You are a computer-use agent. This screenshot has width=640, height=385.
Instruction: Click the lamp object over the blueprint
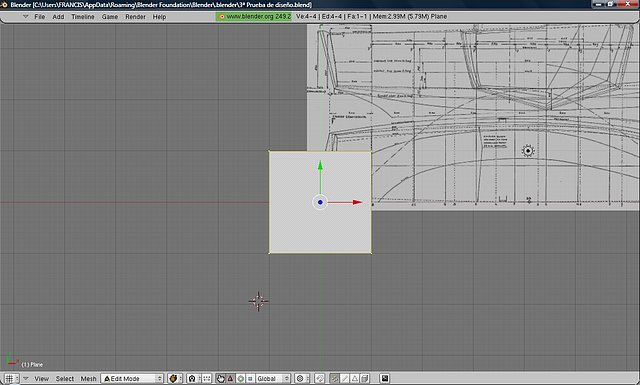(x=528, y=151)
